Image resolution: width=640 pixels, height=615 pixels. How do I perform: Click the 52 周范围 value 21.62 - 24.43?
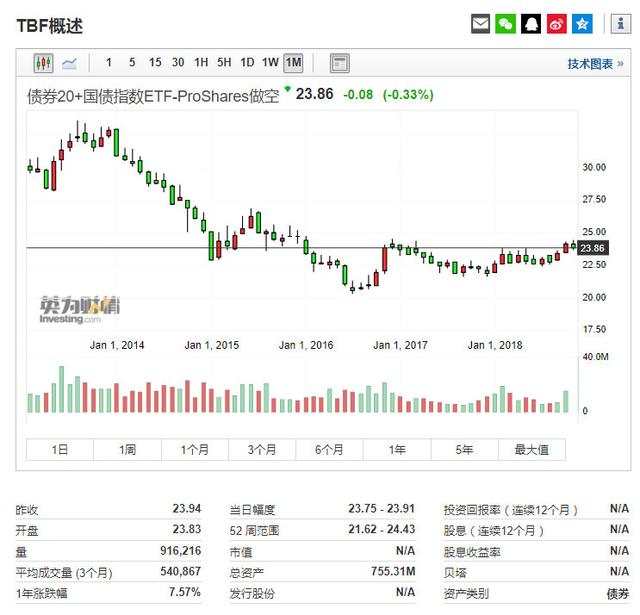click(381, 529)
